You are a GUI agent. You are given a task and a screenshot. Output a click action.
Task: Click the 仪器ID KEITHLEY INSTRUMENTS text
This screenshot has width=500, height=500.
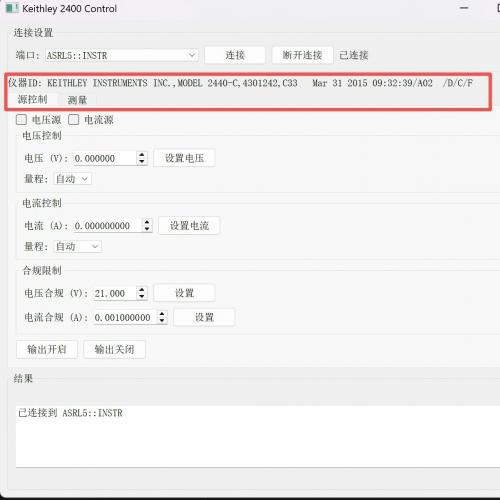(240, 83)
